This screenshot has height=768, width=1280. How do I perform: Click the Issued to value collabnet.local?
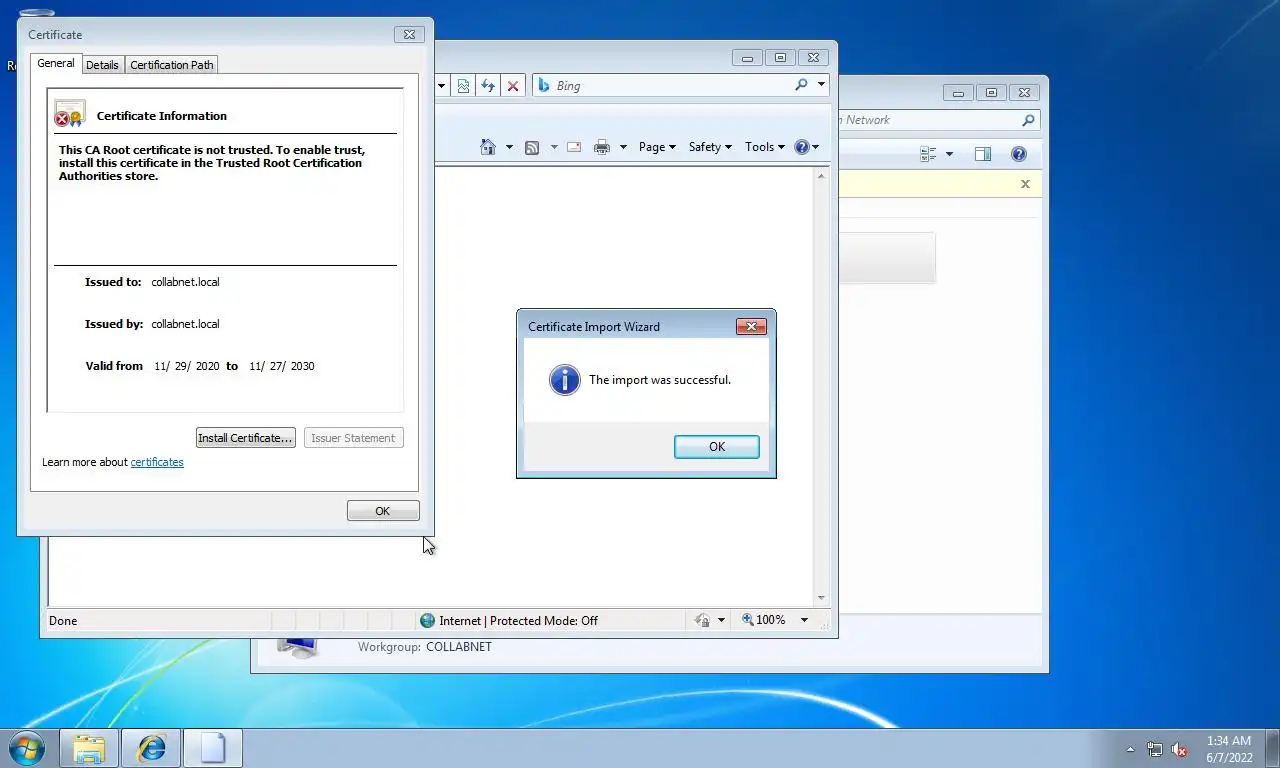coord(185,282)
